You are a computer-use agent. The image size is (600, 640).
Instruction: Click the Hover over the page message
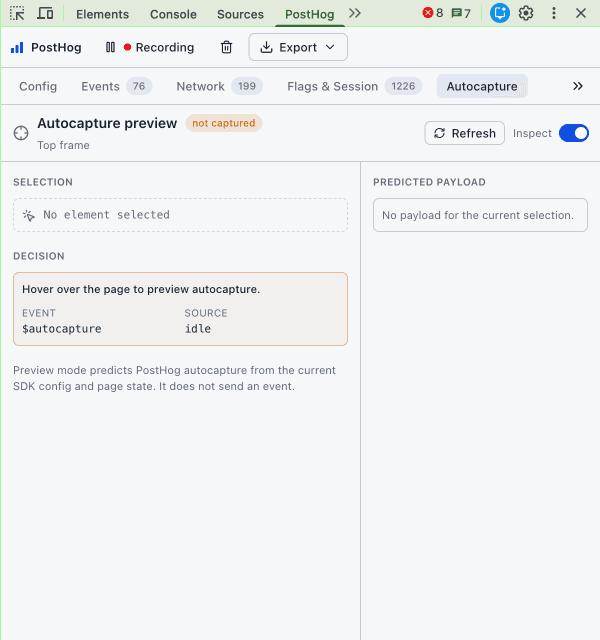pos(141,289)
